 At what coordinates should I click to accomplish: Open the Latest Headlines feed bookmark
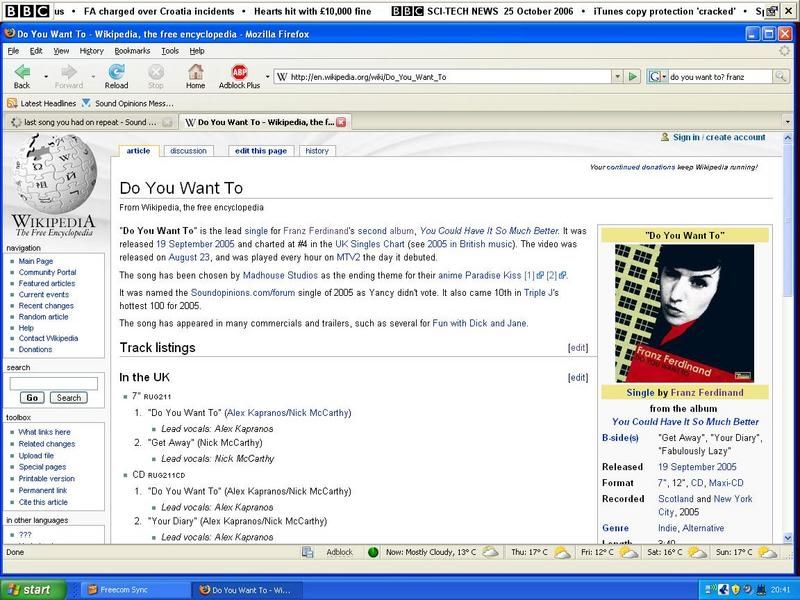coord(42,104)
